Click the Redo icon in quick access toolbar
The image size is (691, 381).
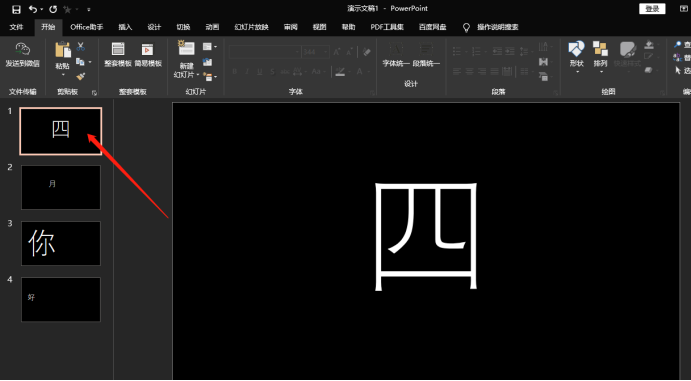coord(53,9)
